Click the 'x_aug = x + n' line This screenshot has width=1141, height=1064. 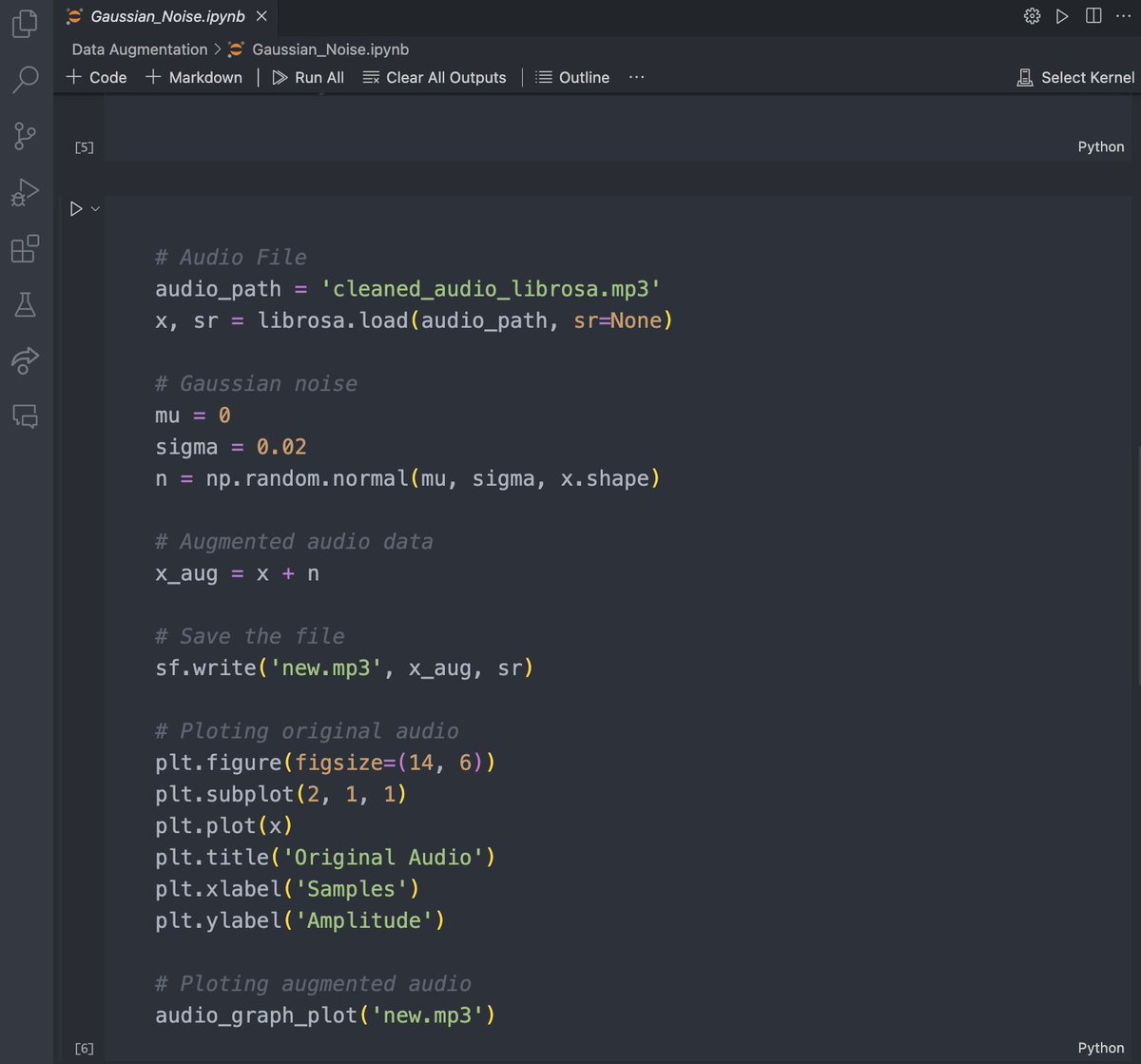coord(237,573)
